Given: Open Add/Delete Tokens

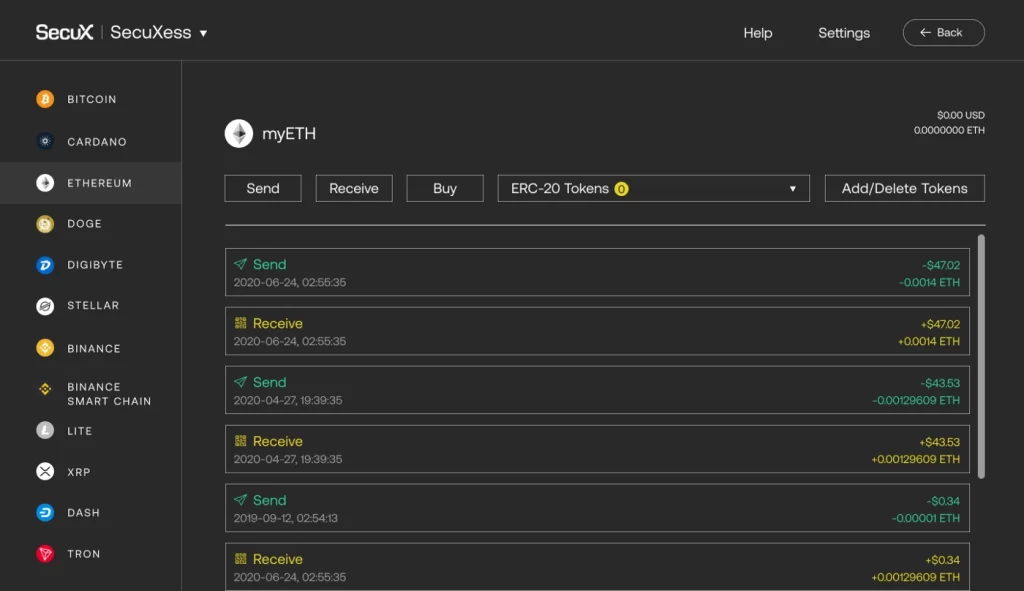Looking at the screenshot, I should (904, 188).
